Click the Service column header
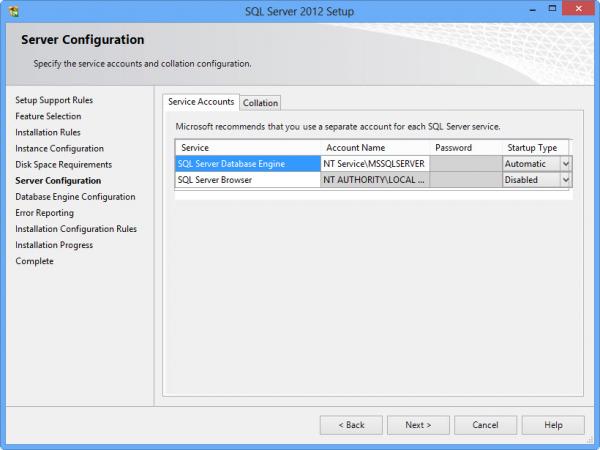This screenshot has height=450, width=600. (x=248, y=148)
